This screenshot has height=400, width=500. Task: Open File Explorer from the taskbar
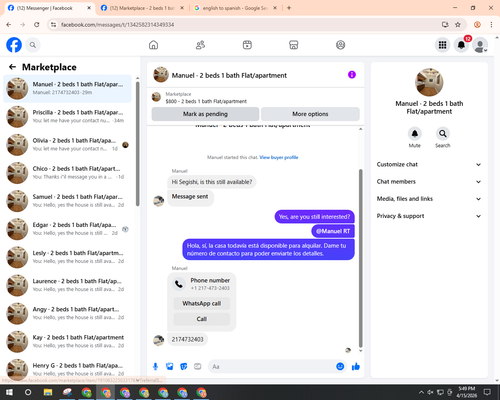coord(48,392)
